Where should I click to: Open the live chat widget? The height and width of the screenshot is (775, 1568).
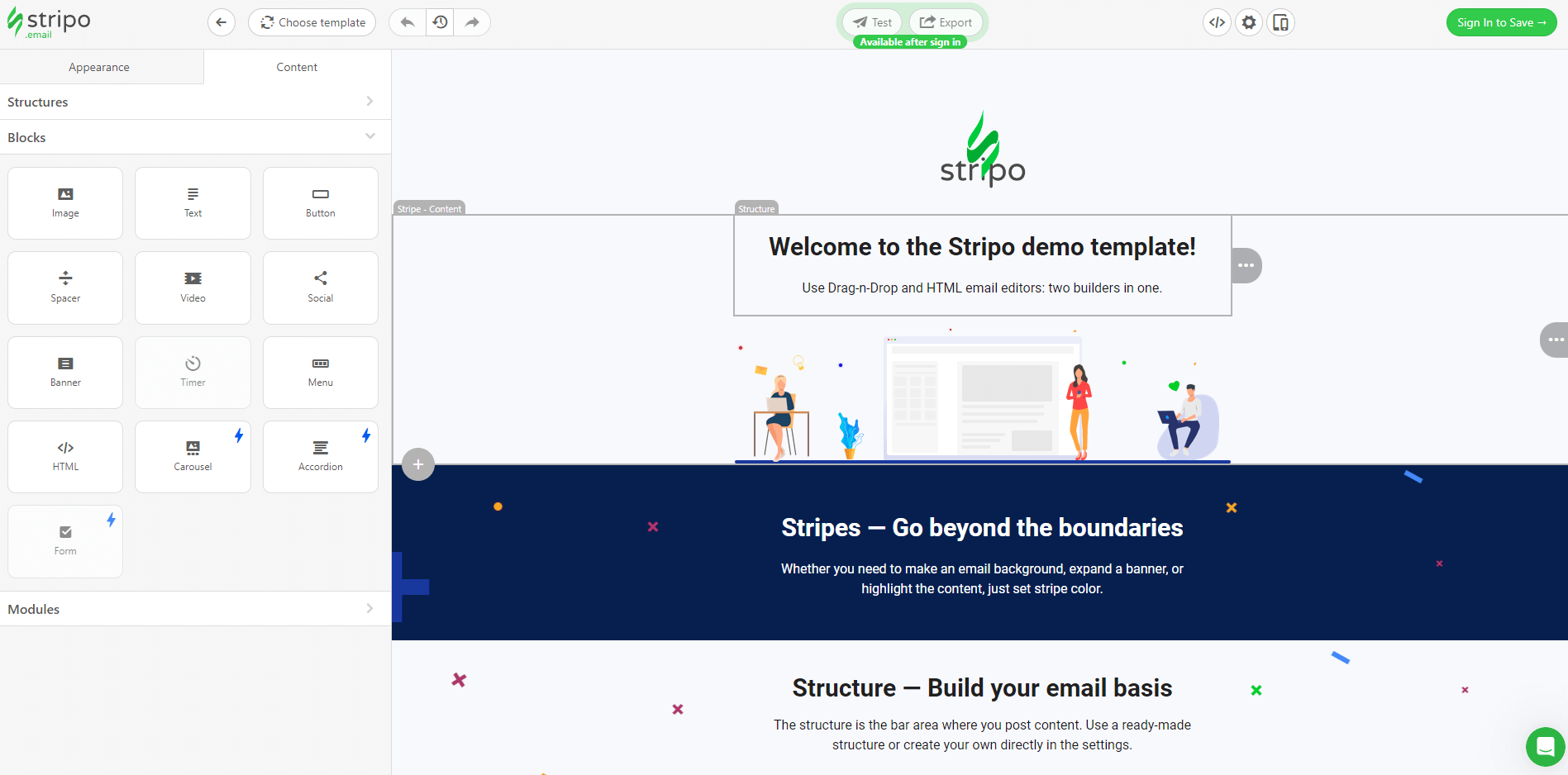tap(1545, 747)
